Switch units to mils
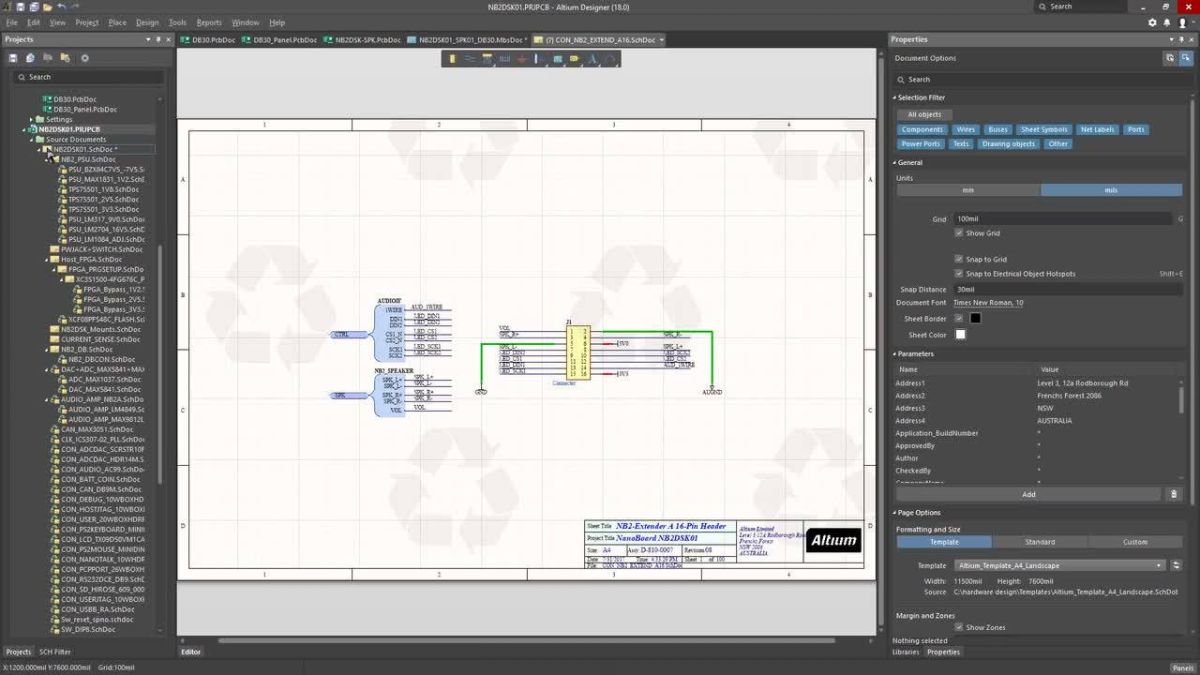 [1111, 190]
